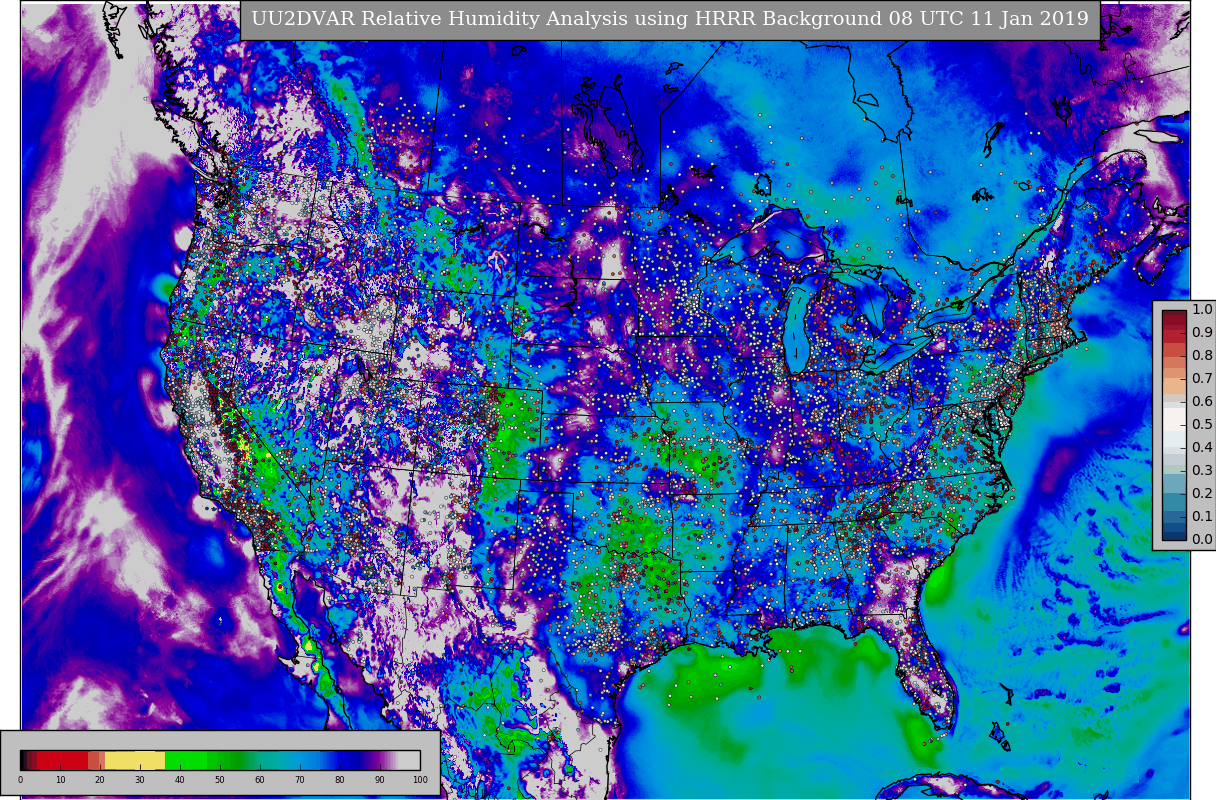Pick the yellow segment of humidity colorbar
The width and height of the screenshot is (1216, 800).
[x=135, y=760]
